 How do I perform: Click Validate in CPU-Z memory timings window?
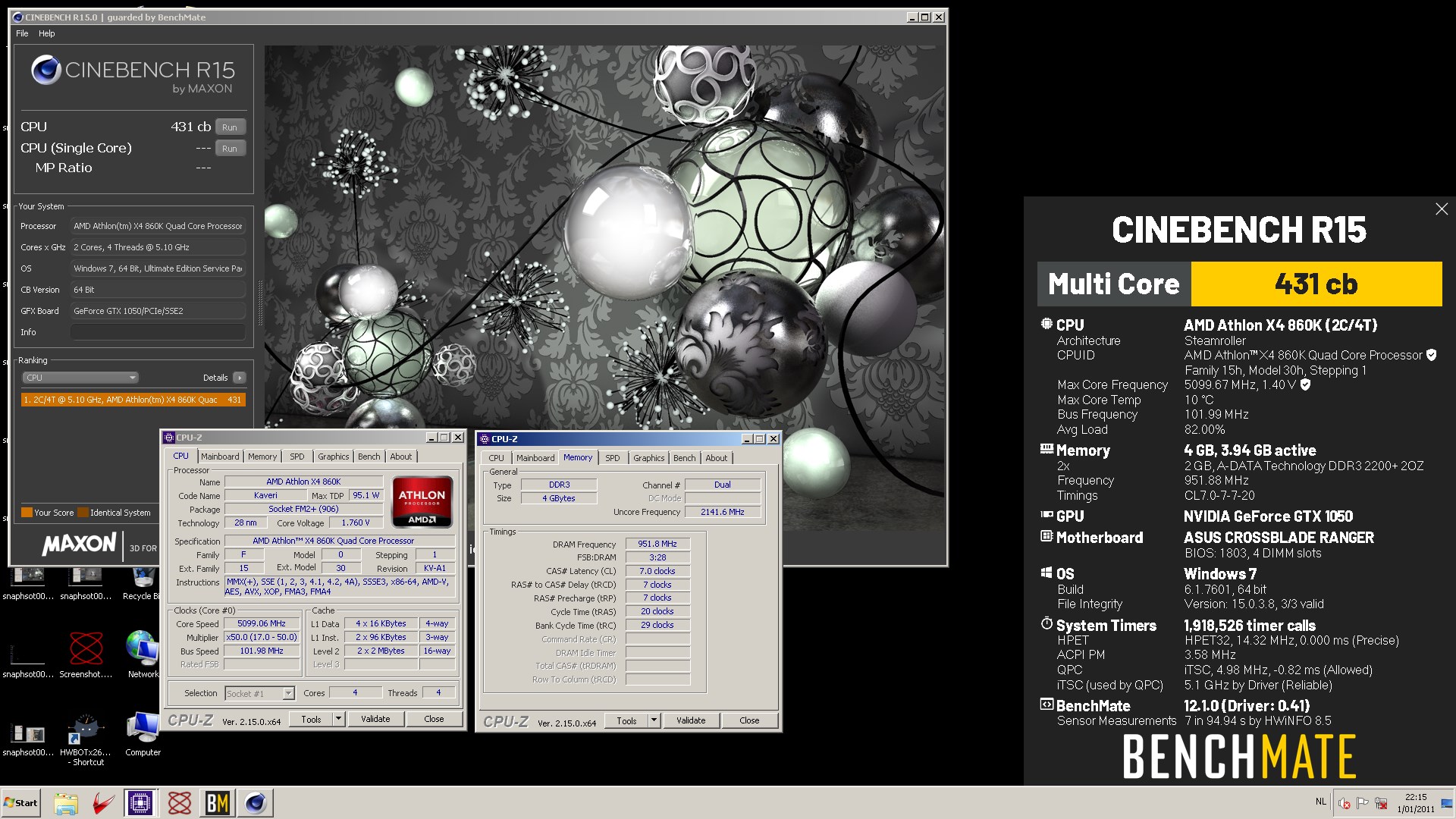click(691, 720)
